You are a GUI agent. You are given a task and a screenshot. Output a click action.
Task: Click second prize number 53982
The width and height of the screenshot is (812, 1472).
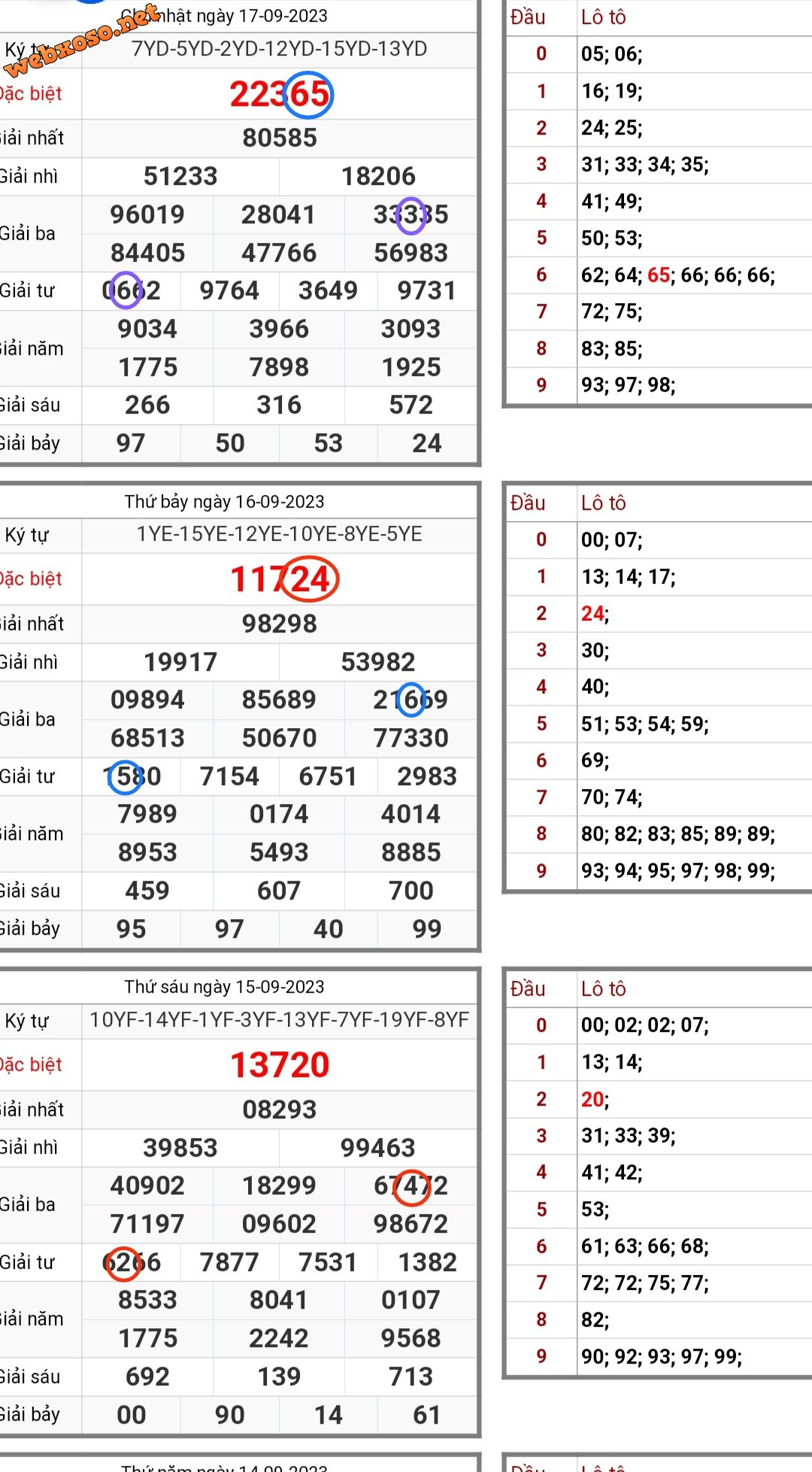pyautogui.click(x=378, y=663)
